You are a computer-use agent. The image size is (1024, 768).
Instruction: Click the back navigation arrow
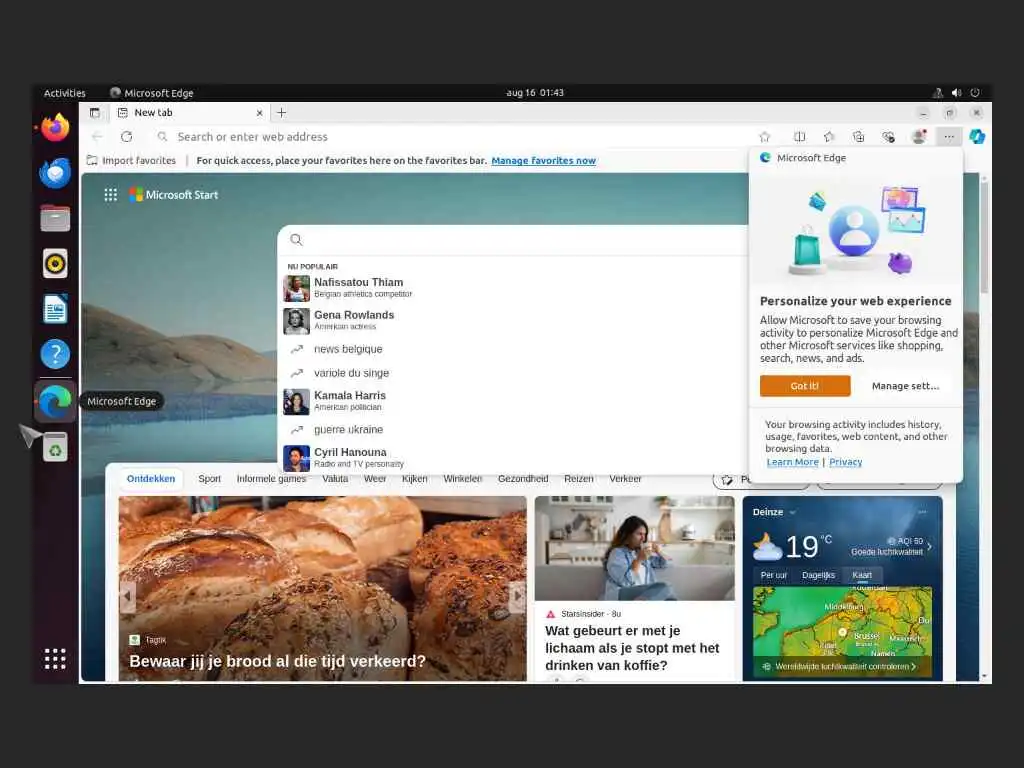pos(97,136)
